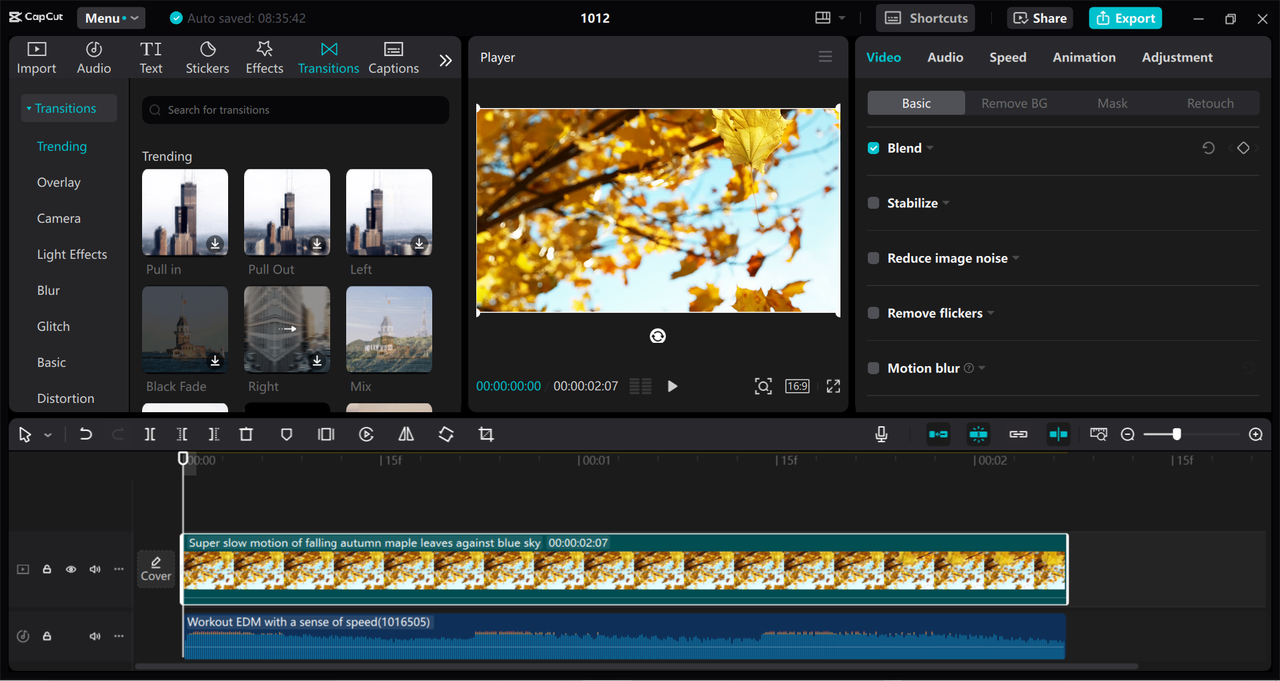Screen dimensions: 1280x681
Task: Select the Light Effects category
Action: (72, 254)
